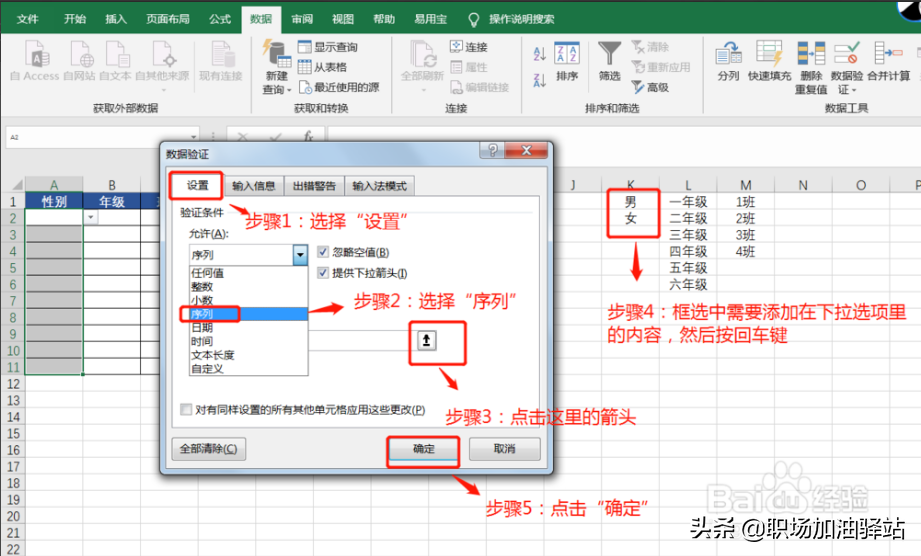The width and height of the screenshot is (921, 556).
Task: Click the source range selector arrow button
Action: (427, 340)
